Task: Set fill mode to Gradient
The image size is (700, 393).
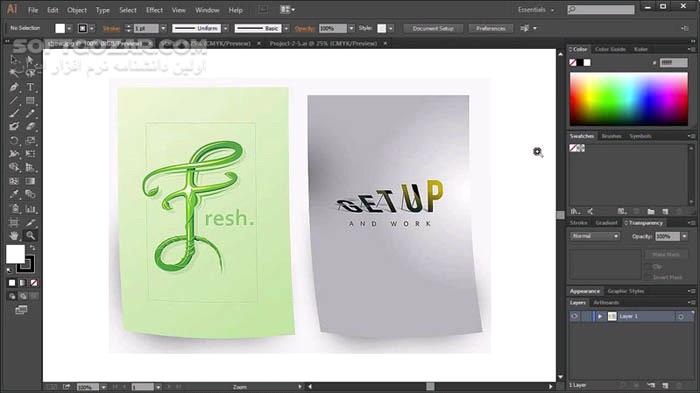Action: pos(23,283)
